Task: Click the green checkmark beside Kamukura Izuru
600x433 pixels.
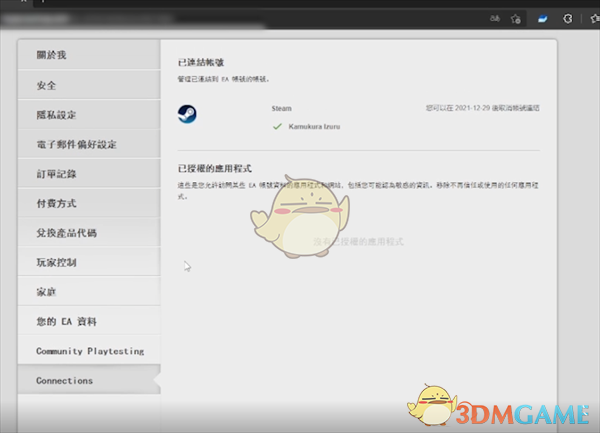Action: tap(277, 126)
